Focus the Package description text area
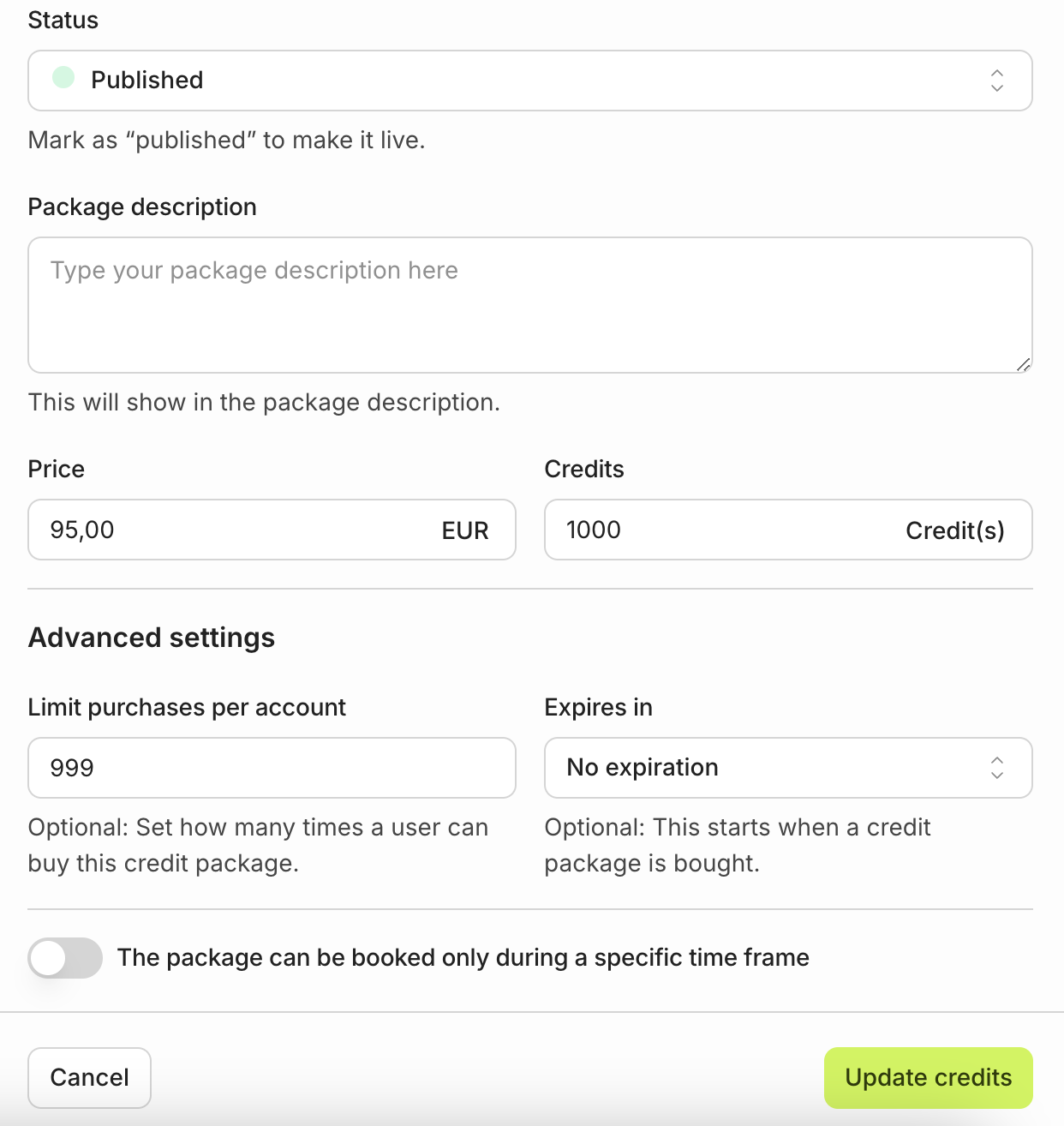 pyautogui.click(x=529, y=305)
